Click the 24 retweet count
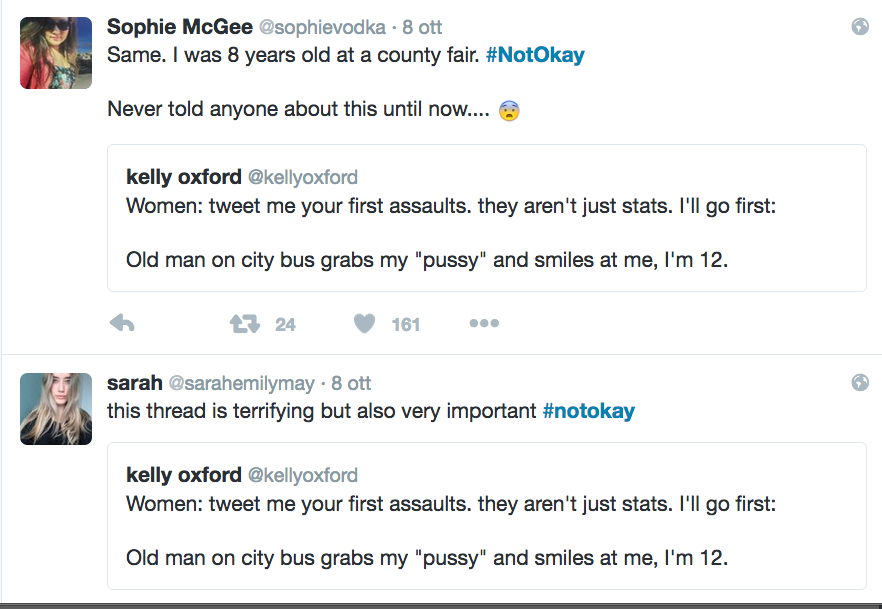The height and width of the screenshot is (609, 882). (286, 324)
